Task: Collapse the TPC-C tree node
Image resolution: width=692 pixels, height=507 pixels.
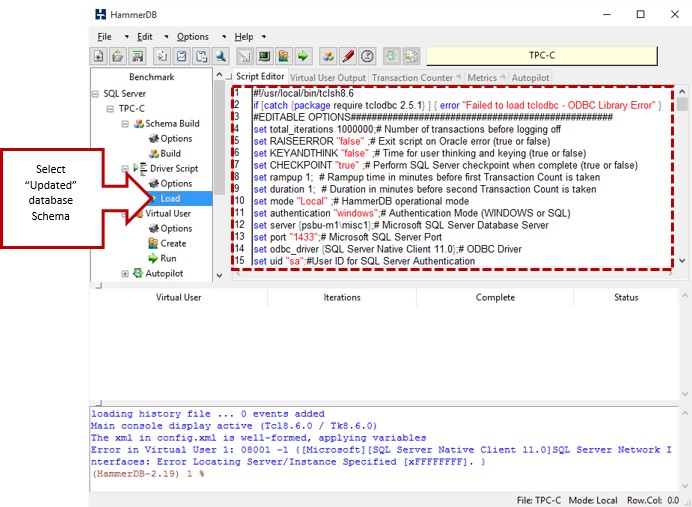Action: pos(110,109)
